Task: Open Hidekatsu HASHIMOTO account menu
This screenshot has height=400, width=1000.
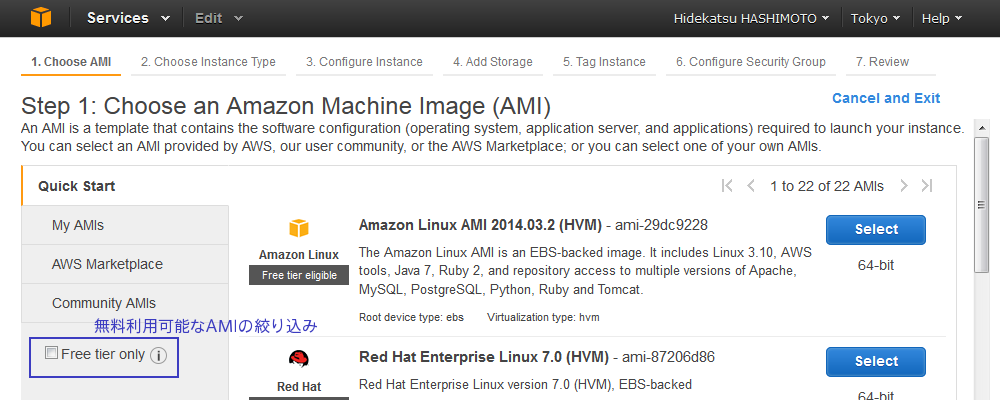Action: point(751,19)
